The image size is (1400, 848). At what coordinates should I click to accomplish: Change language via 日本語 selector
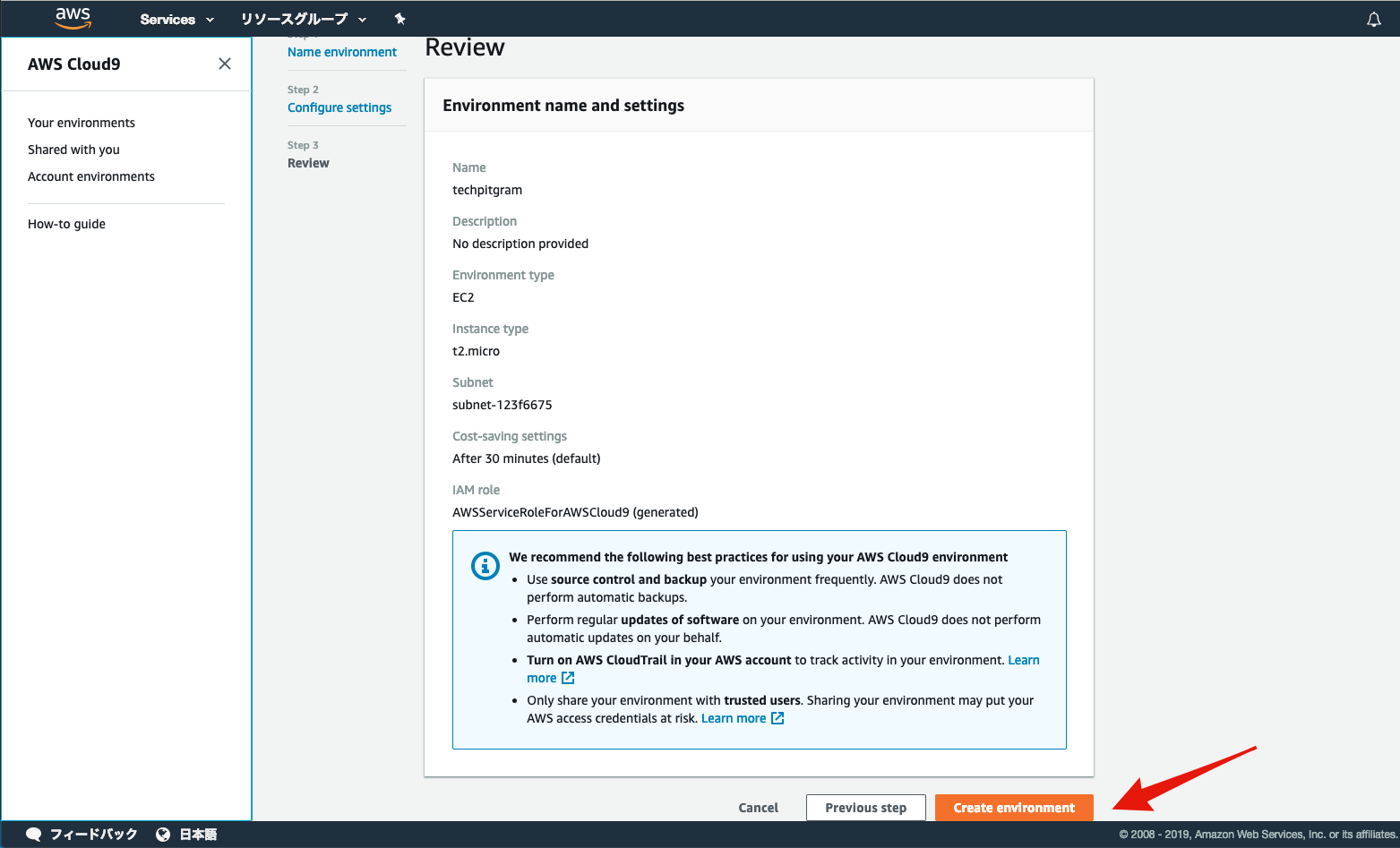198,835
